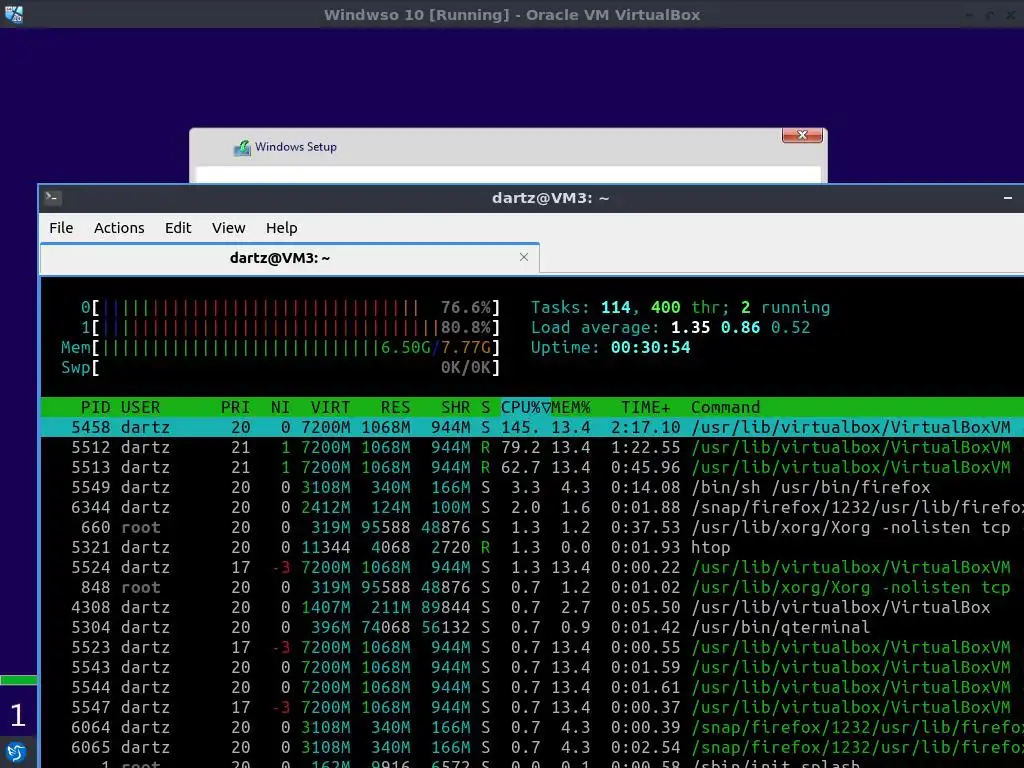
Task: Select the htop process row 5321
Action: click(x=532, y=547)
